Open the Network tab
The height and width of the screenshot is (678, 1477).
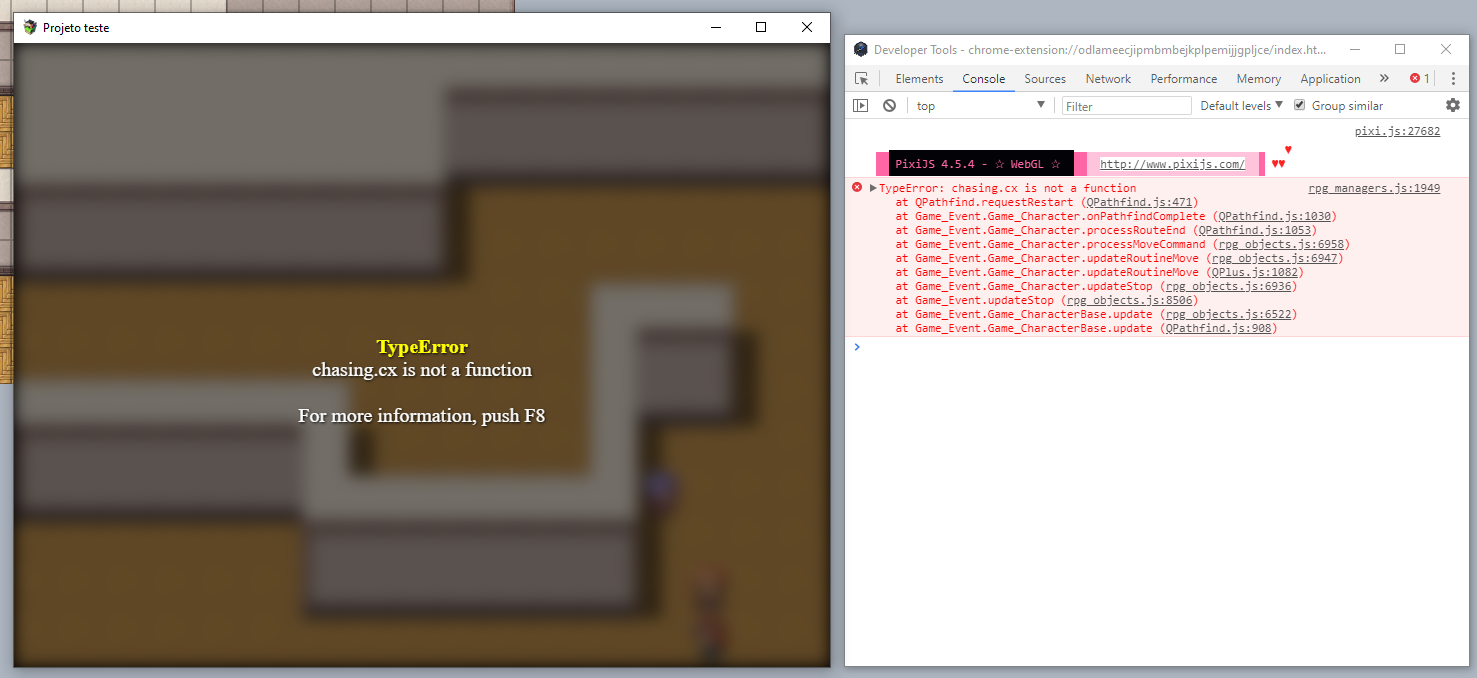[1108, 79]
